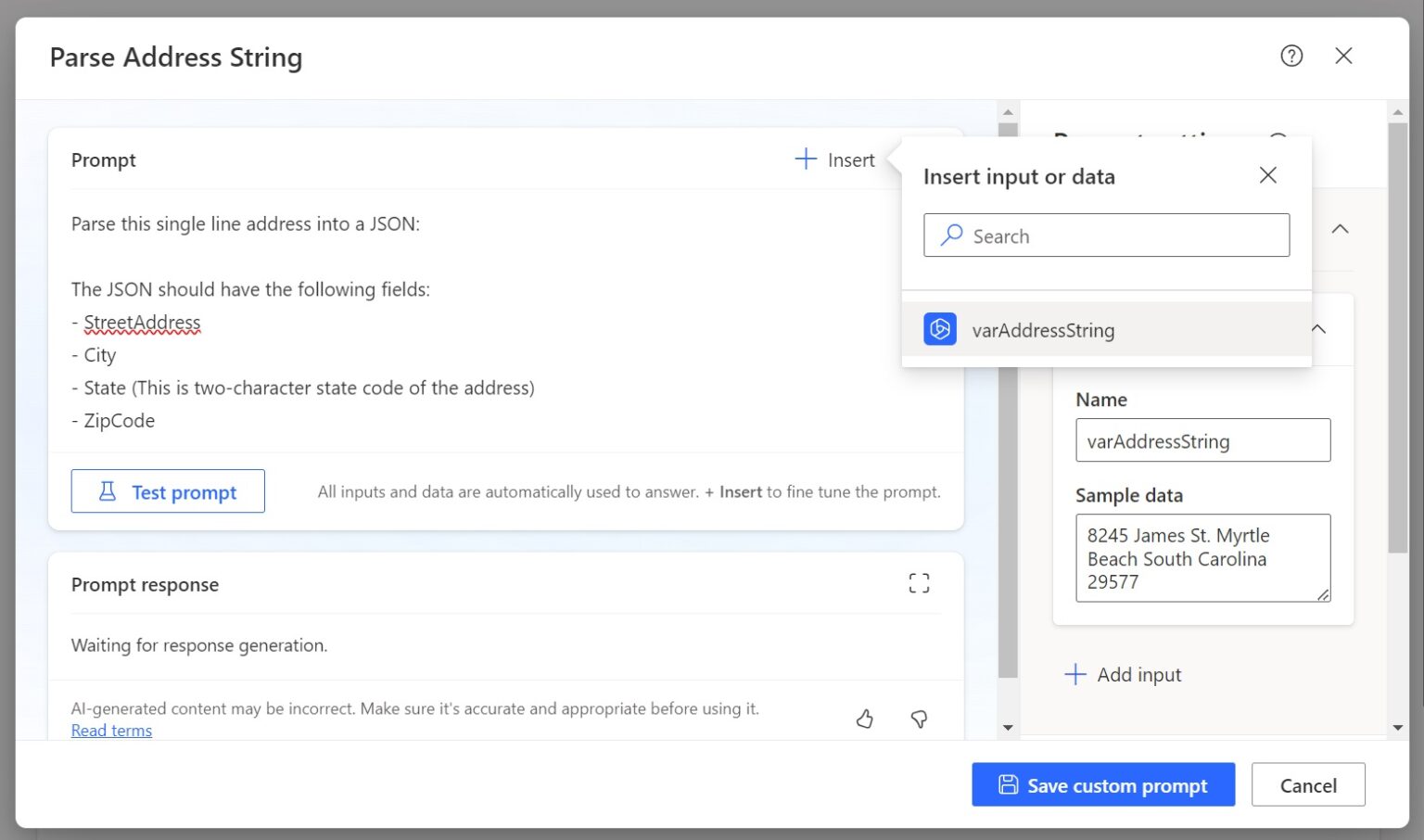Viewport: 1424px width, 840px height.
Task: Select the varAddressString item in the popup
Action: click(1043, 330)
